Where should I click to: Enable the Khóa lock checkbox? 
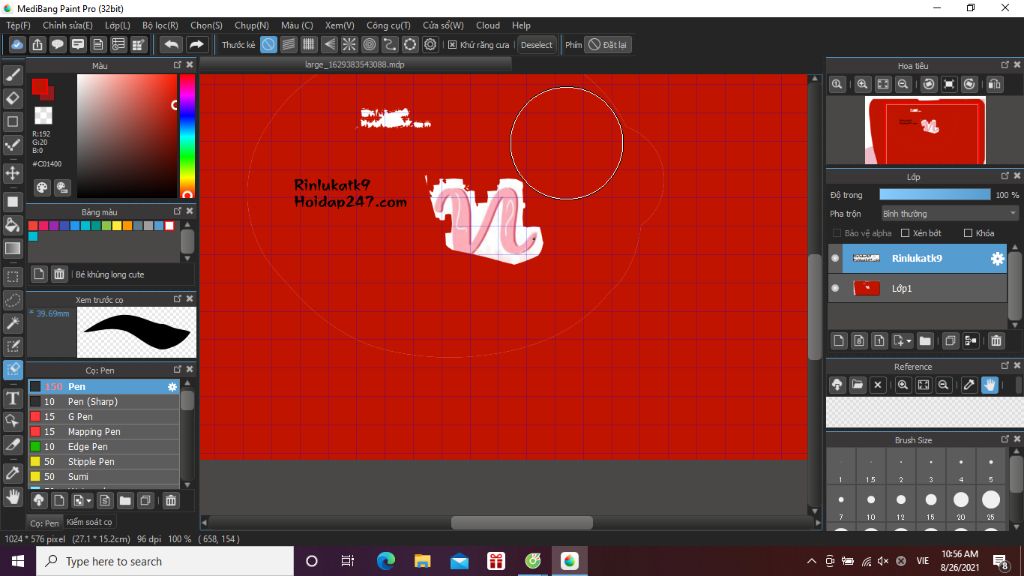click(x=968, y=233)
